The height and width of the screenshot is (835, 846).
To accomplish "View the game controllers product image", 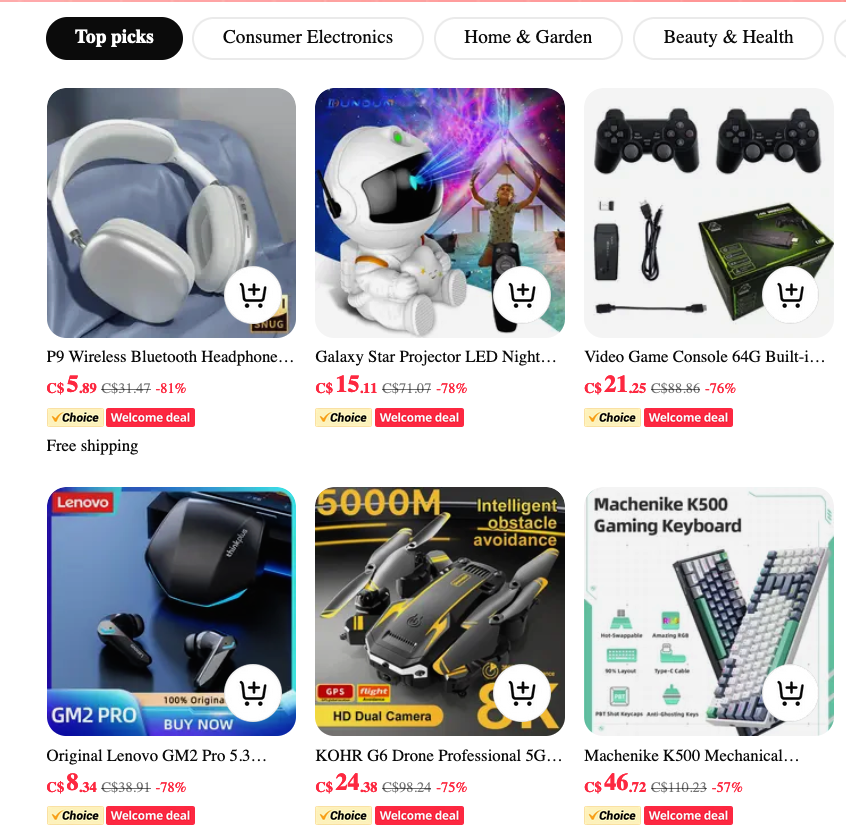I will (x=709, y=213).
